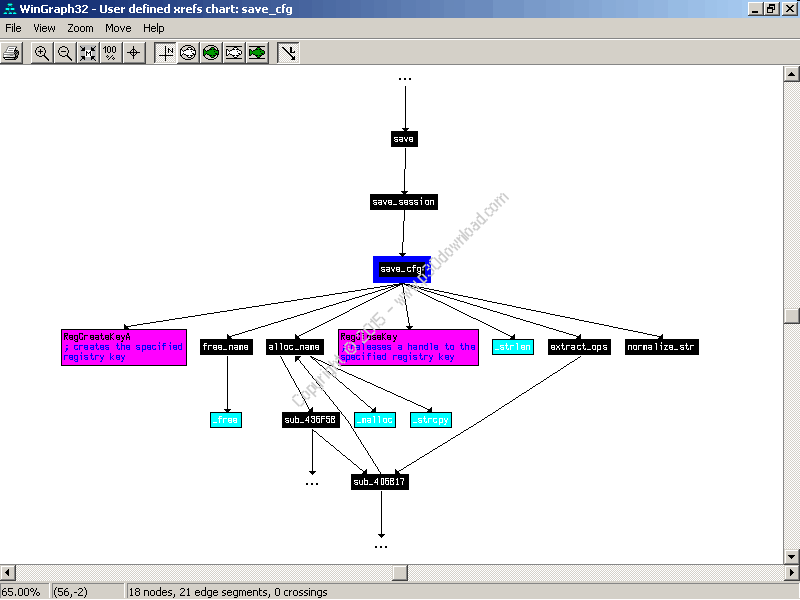Viewport: 800px width, 600px height.
Task: Open the Move menu
Action: tap(118, 28)
